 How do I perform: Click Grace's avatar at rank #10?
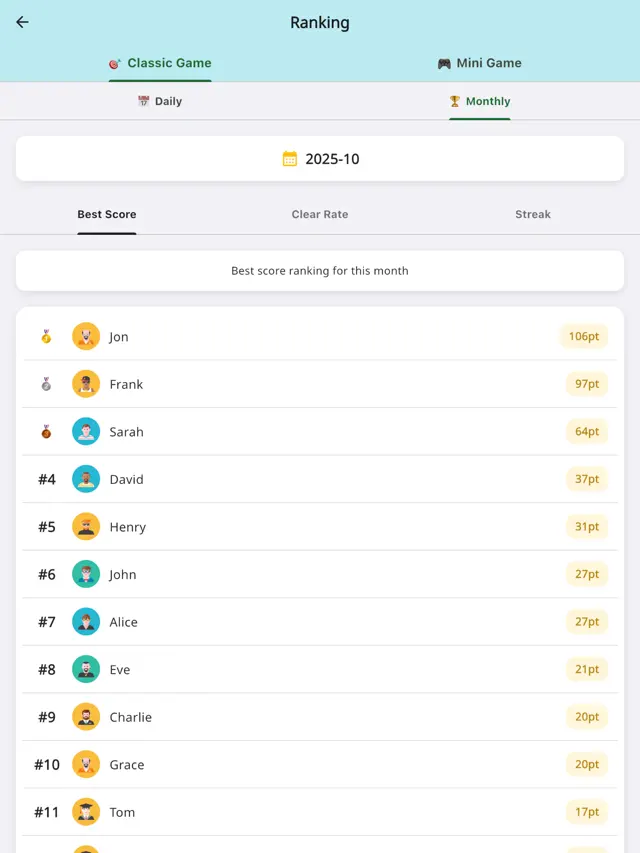[x=86, y=764]
